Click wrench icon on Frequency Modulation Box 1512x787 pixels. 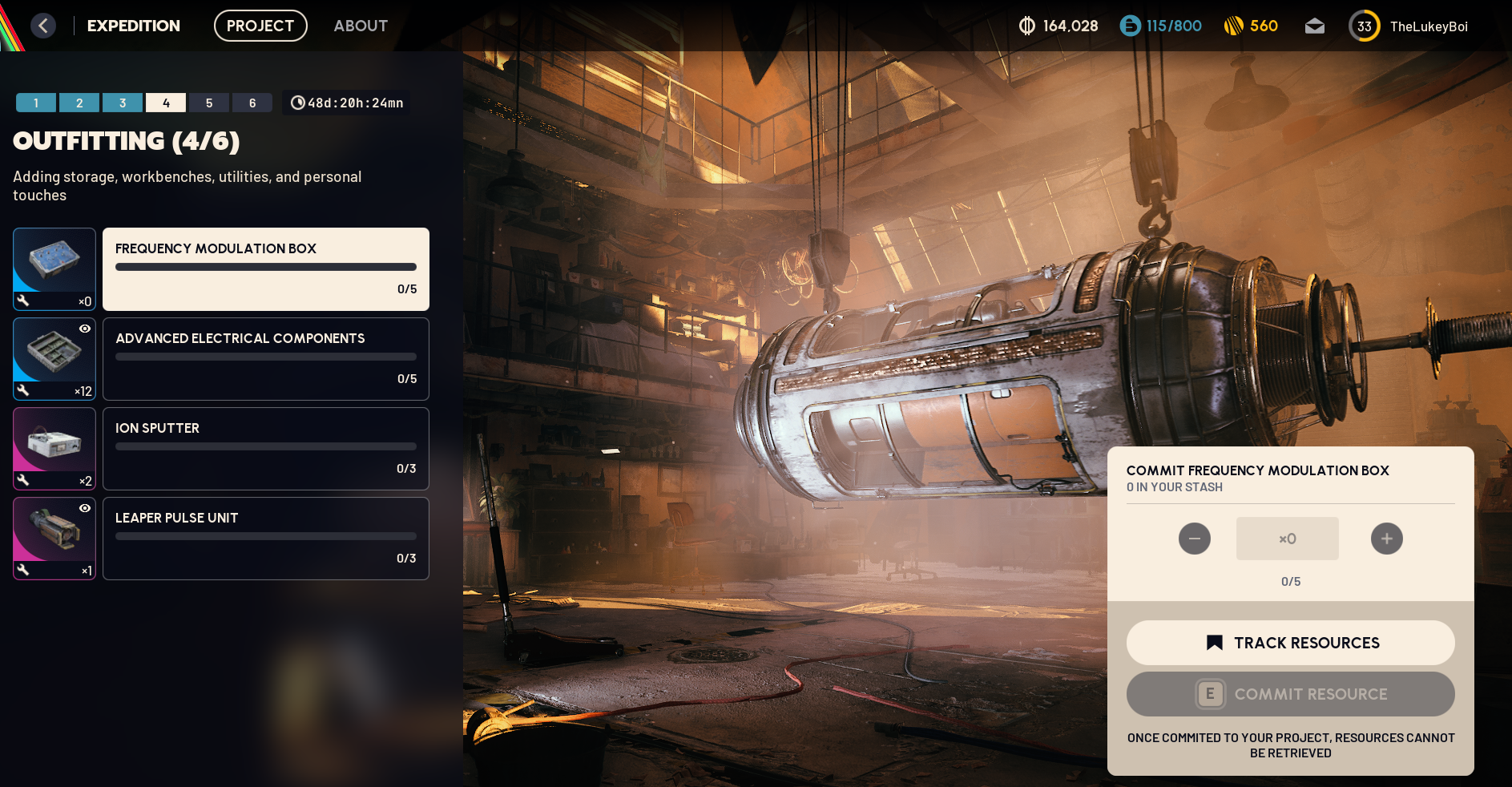23,301
